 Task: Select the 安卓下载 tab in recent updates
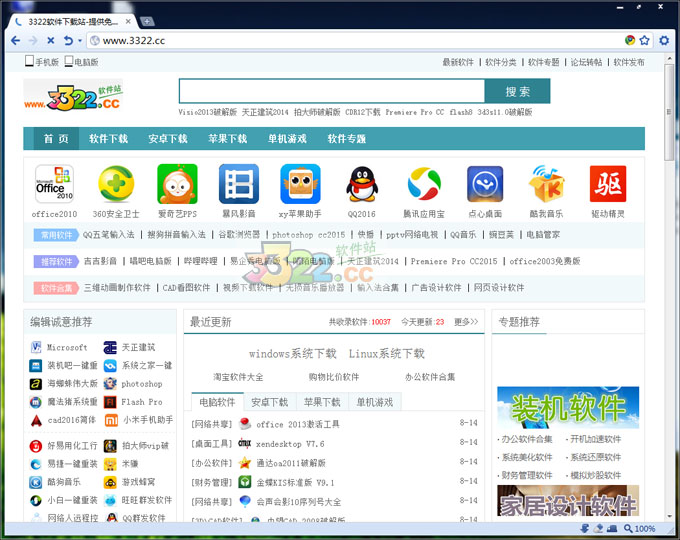click(x=270, y=402)
